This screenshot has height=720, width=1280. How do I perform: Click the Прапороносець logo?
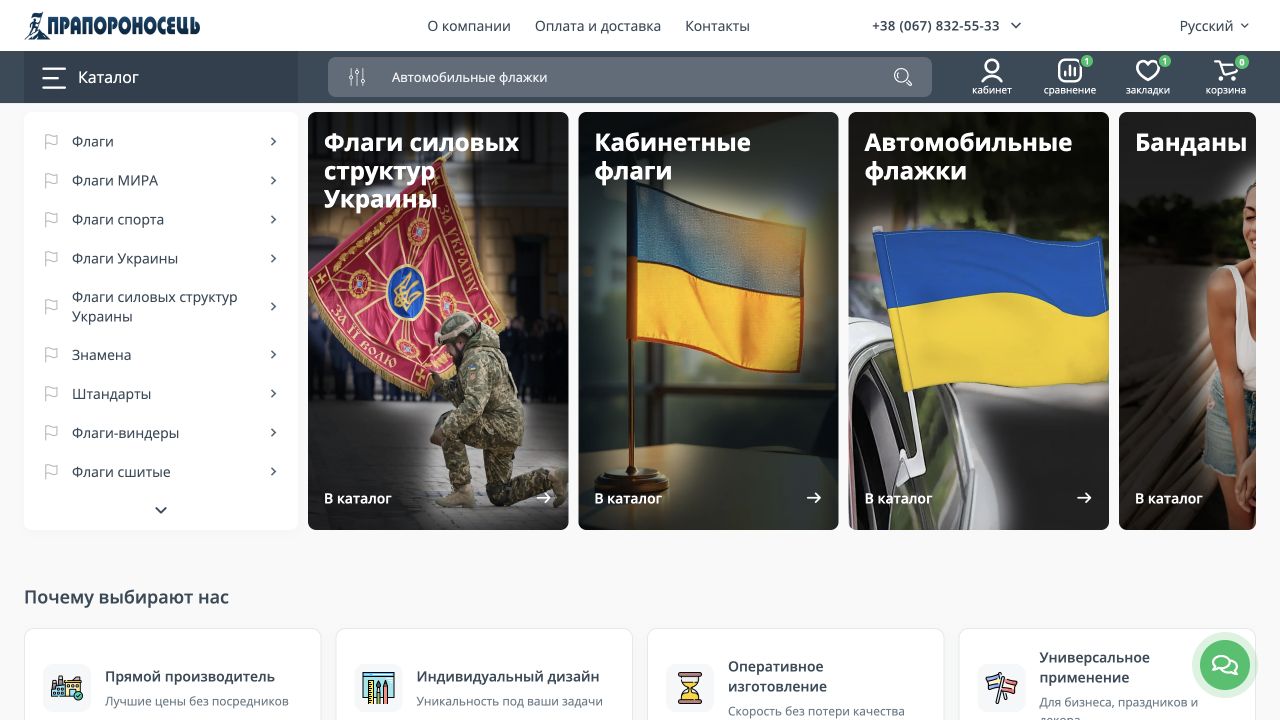tap(113, 26)
